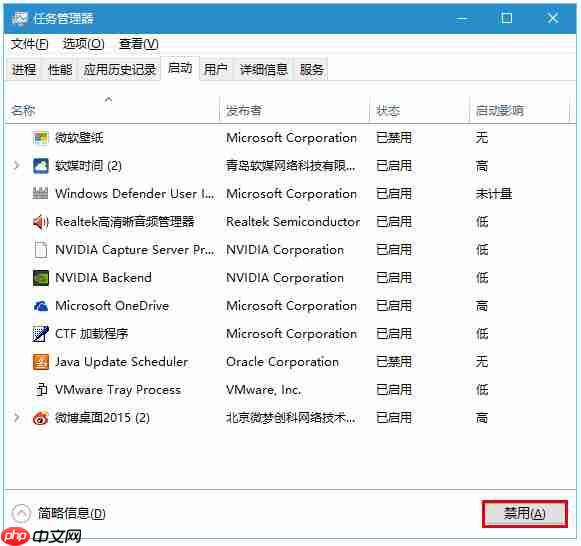
Task: Maximize the Task Manager window
Action: [x=506, y=18]
